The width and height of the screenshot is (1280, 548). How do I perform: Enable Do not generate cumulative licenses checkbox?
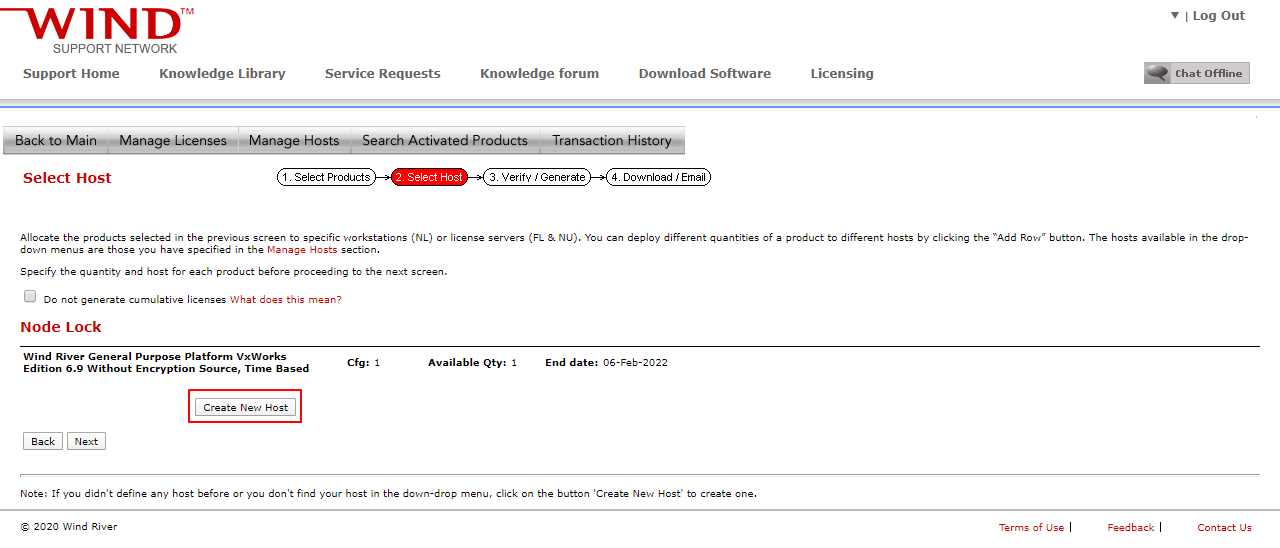click(x=30, y=297)
